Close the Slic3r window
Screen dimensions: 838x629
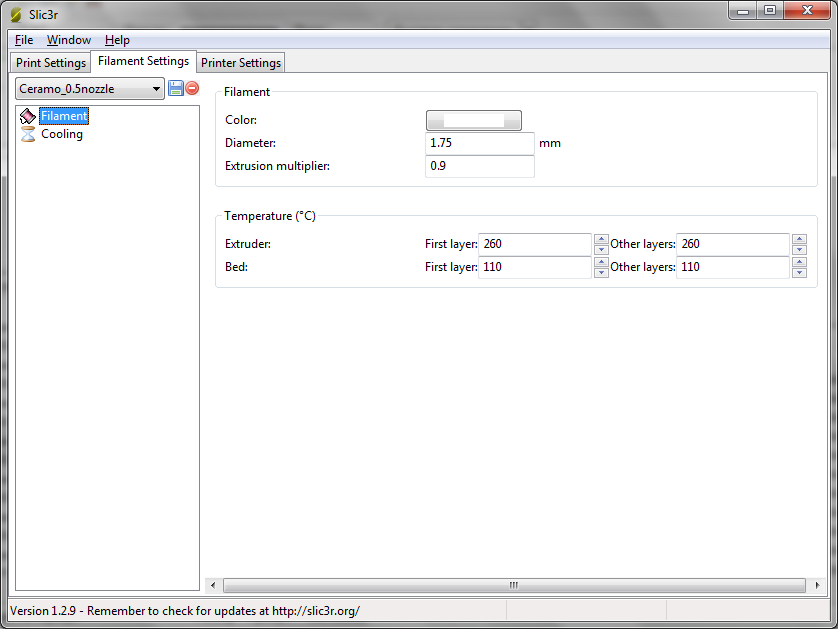(x=808, y=11)
